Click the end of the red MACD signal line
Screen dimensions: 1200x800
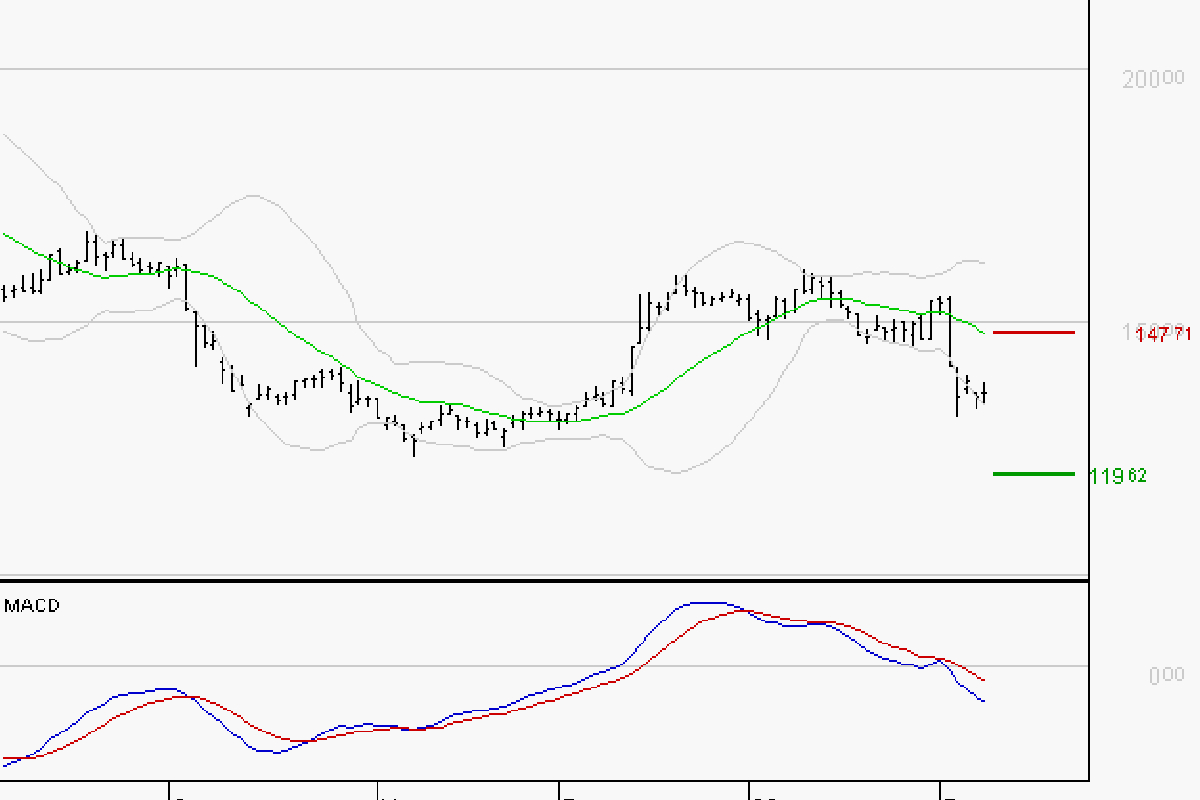985,680
